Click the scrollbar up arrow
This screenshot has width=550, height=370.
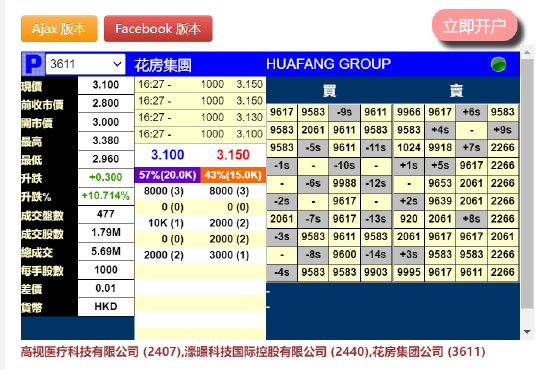527,53
